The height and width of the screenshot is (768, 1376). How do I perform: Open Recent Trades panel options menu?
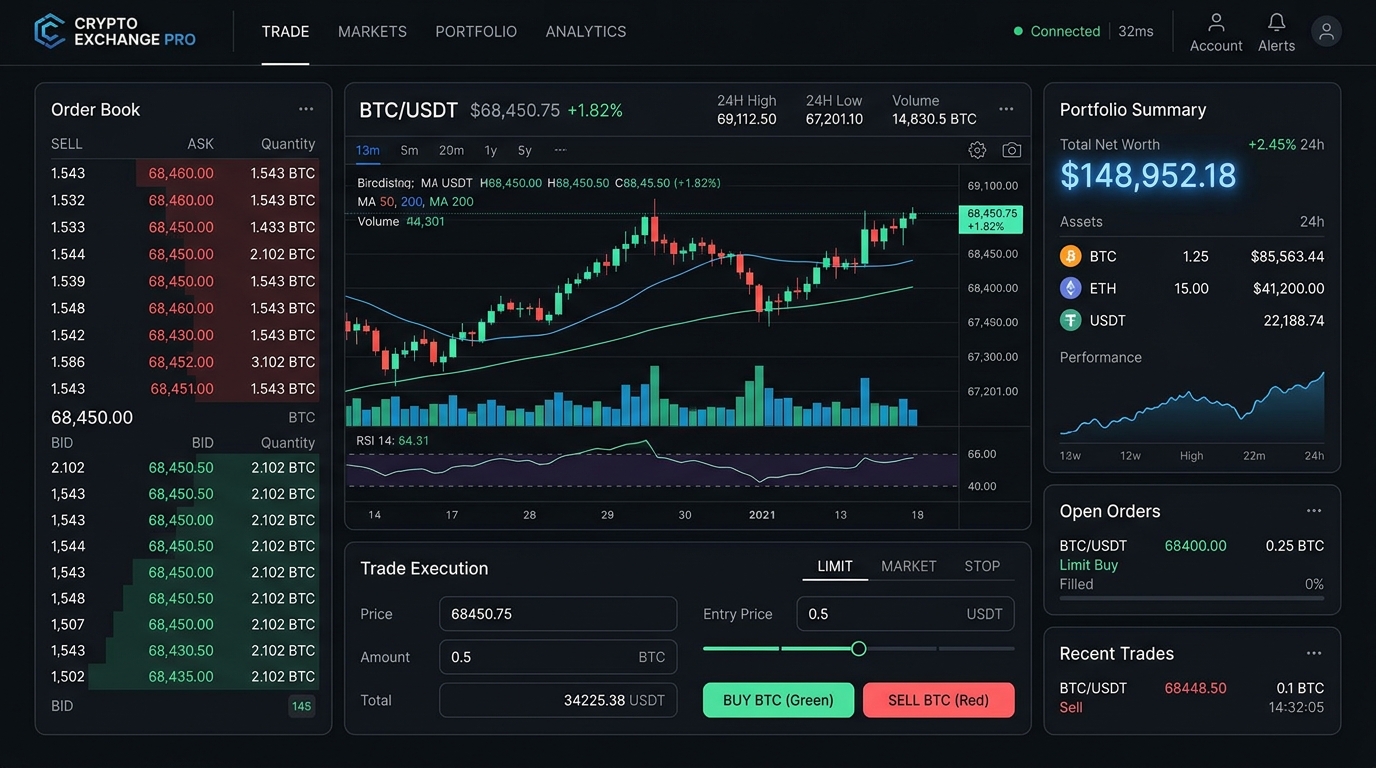pos(1314,653)
